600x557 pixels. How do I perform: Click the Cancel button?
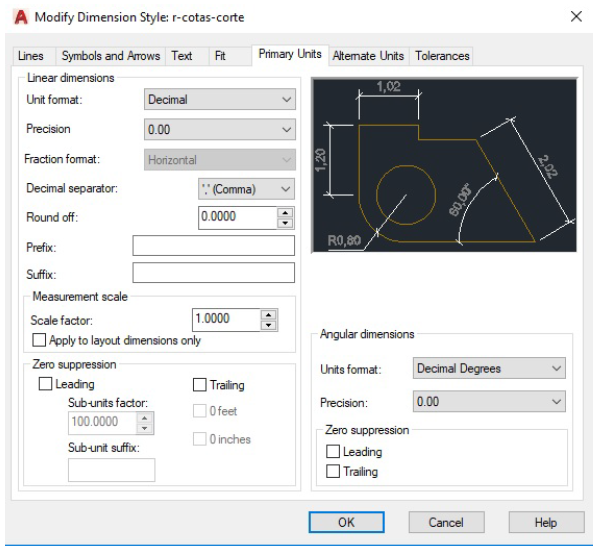446,522
